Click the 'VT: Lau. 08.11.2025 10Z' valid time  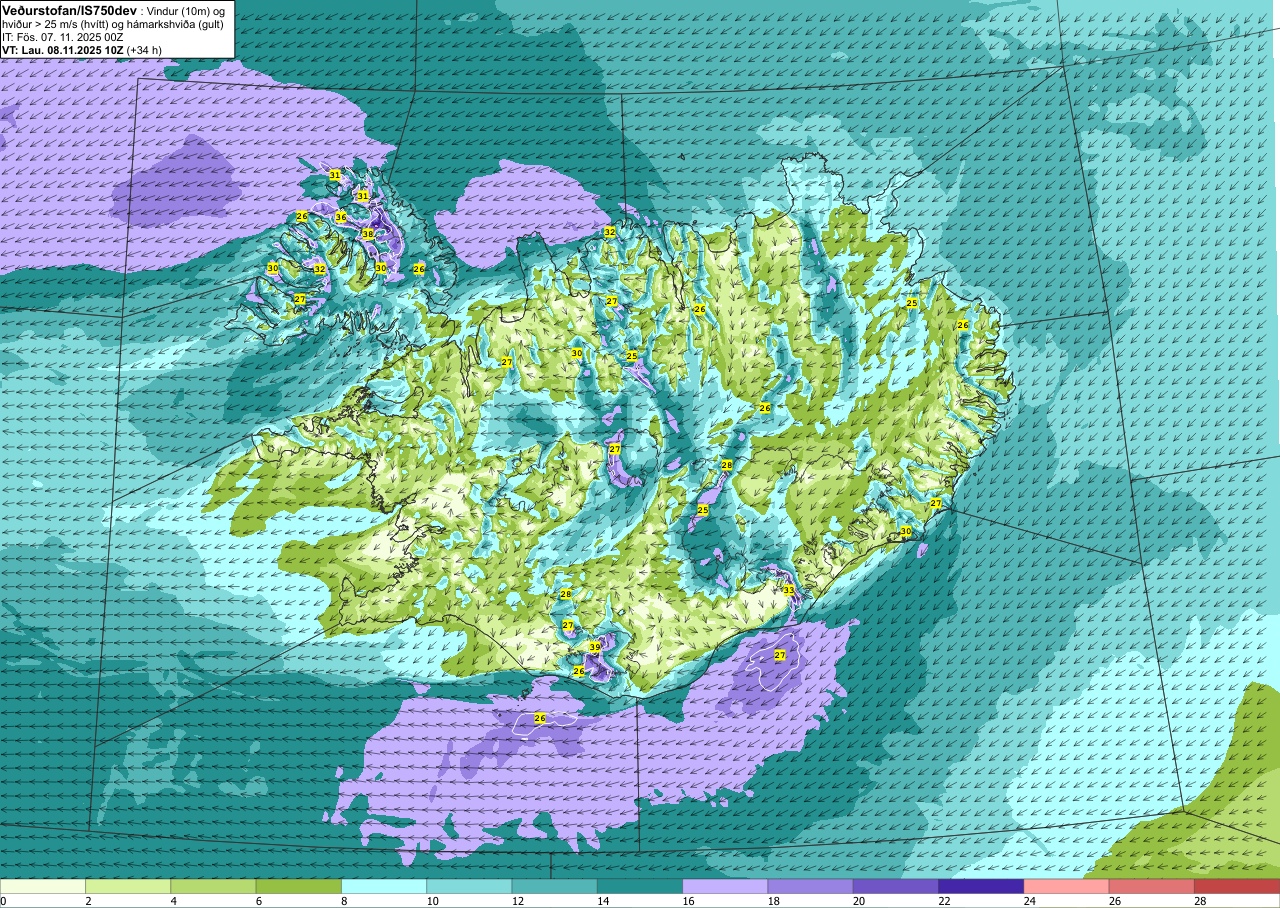pos(62,49)
